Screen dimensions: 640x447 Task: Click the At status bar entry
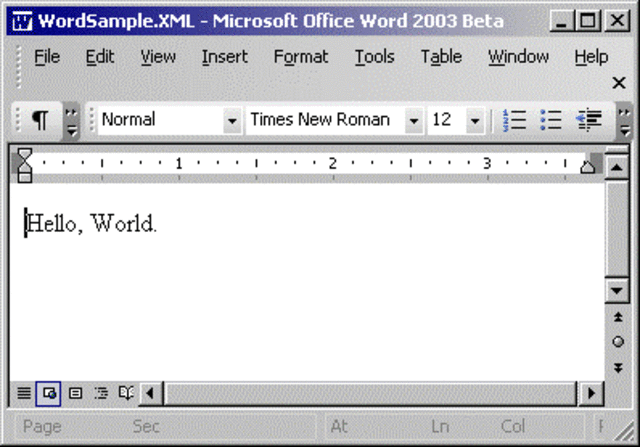point(339,427)
